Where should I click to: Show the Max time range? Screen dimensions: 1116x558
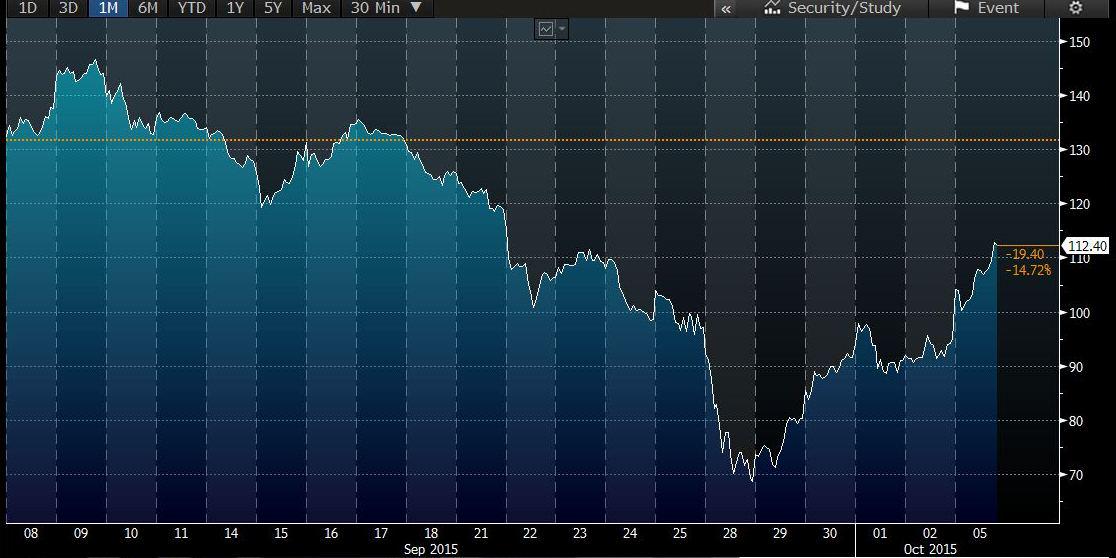point(316,8)
